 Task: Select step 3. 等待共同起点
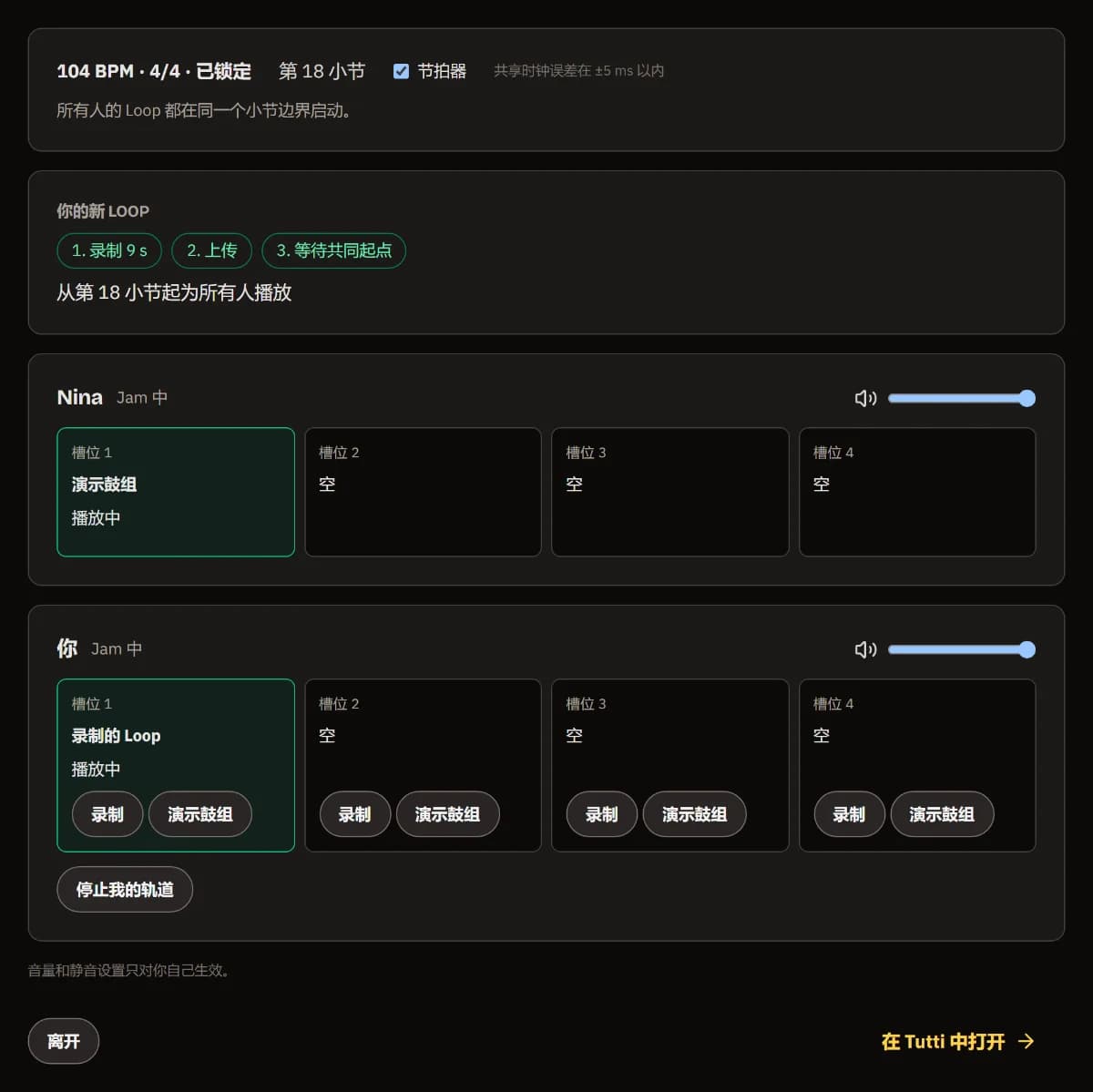coord(334,250)
